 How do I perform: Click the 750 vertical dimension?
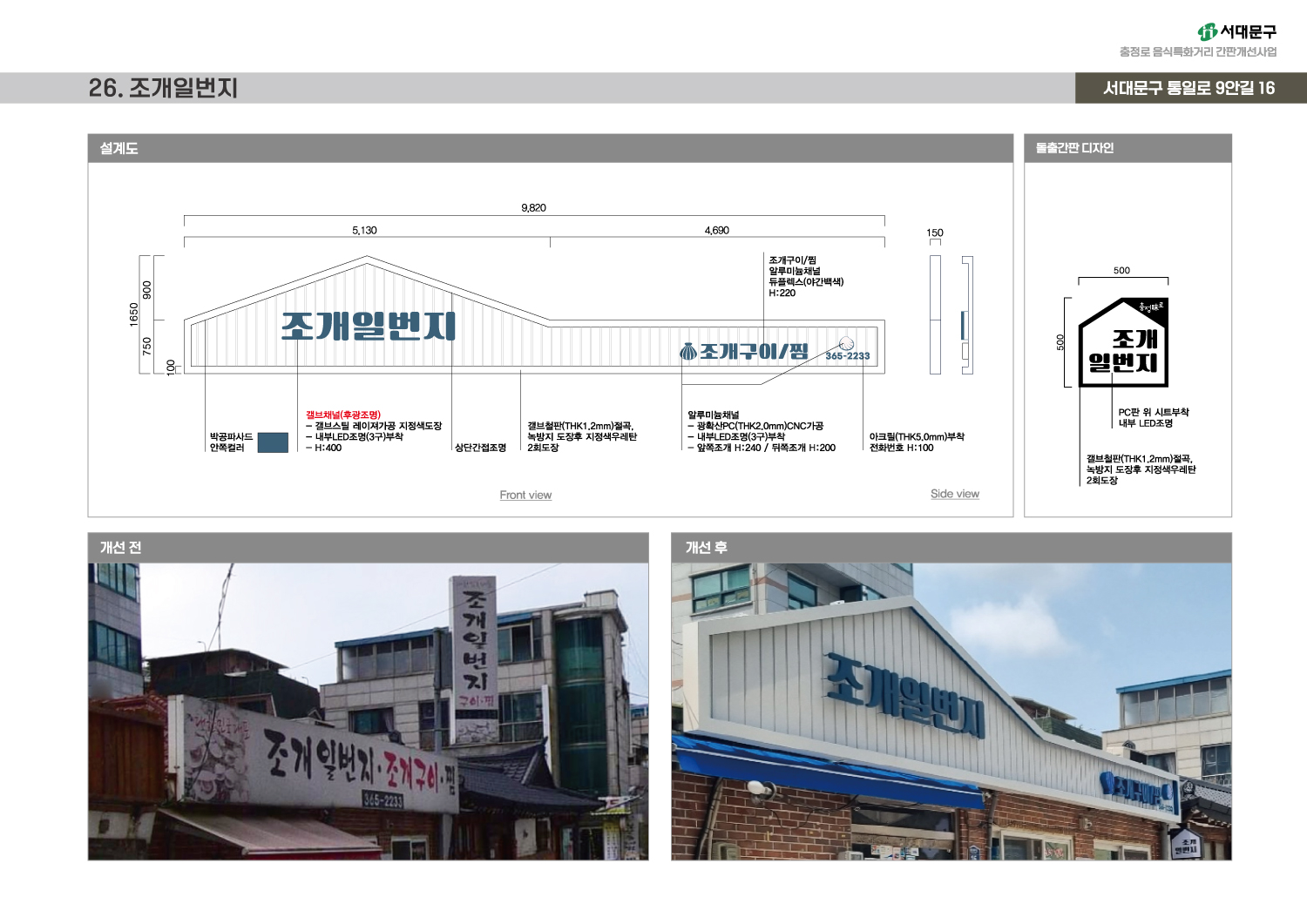coord(147,347)
